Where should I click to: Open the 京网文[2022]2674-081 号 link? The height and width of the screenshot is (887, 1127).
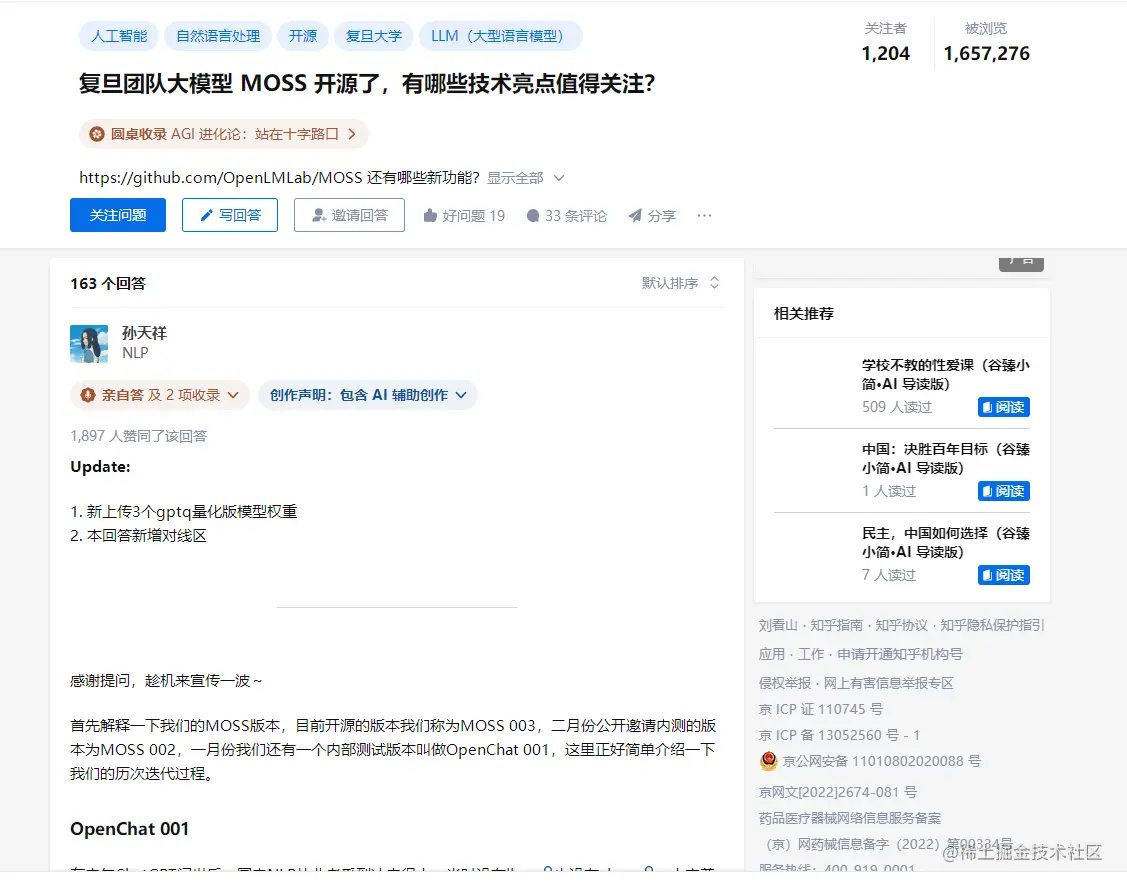[838, 792]
